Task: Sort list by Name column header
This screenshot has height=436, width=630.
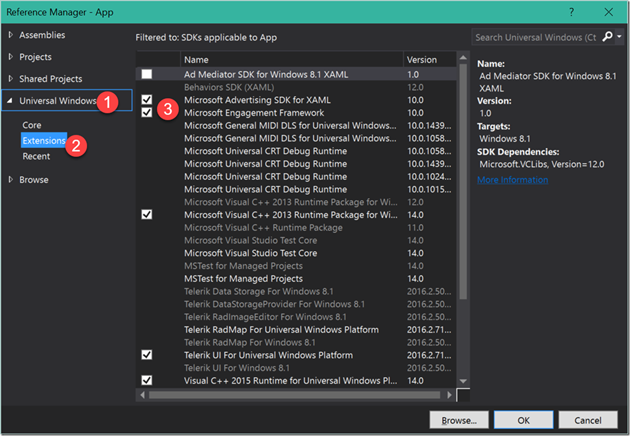Action: click(x=291, y=59)
